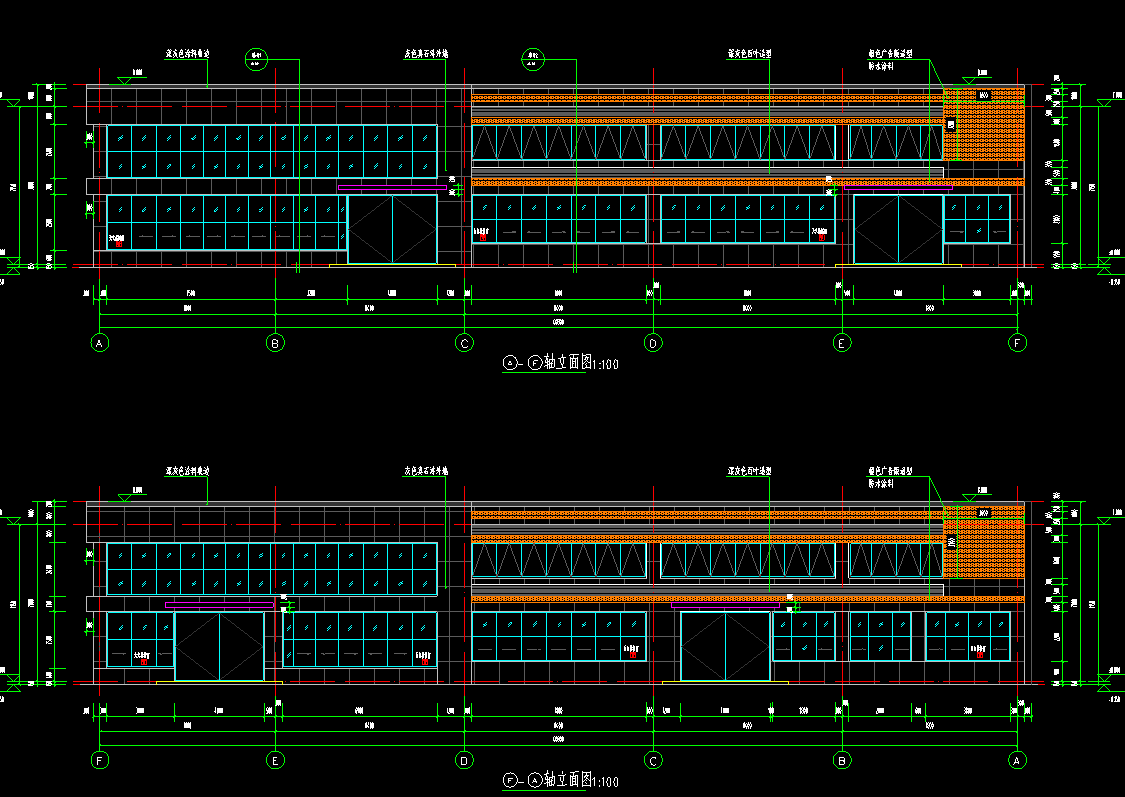Select right double door in upper elevation
This screenshot has height=797, width=1125.
pyautogui.click(x=897, y=229)
